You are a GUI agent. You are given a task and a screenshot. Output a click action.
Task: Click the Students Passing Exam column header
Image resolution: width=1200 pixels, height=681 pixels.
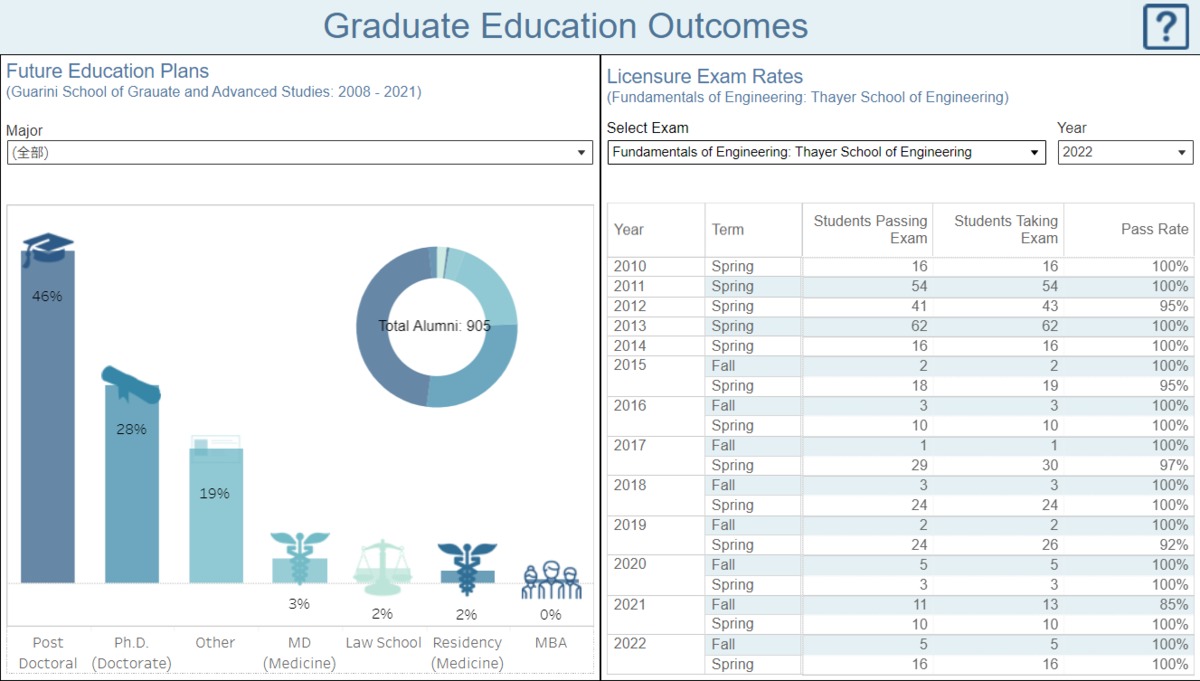pyautogui.click(x=869, y=230)
